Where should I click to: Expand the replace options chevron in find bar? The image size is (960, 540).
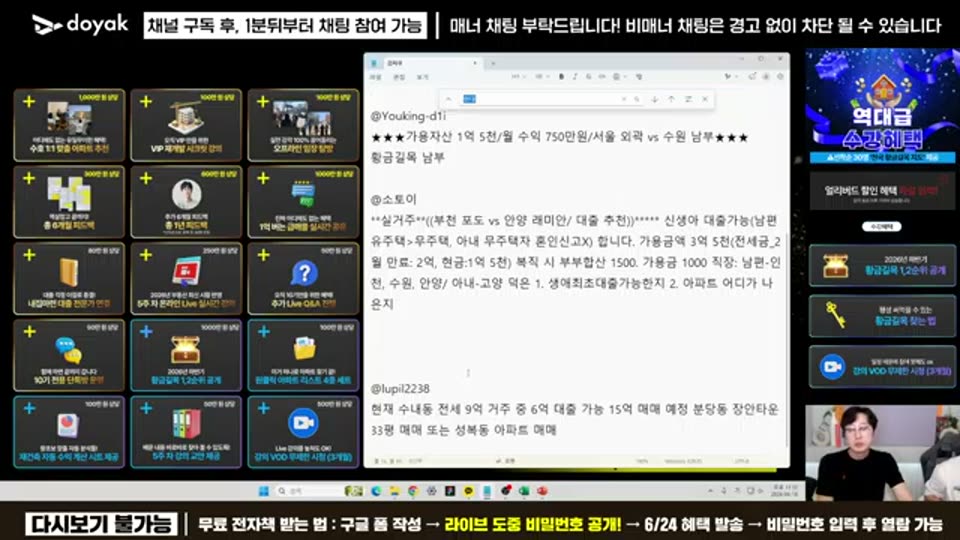pyautogui.click(x=449, y=99)
